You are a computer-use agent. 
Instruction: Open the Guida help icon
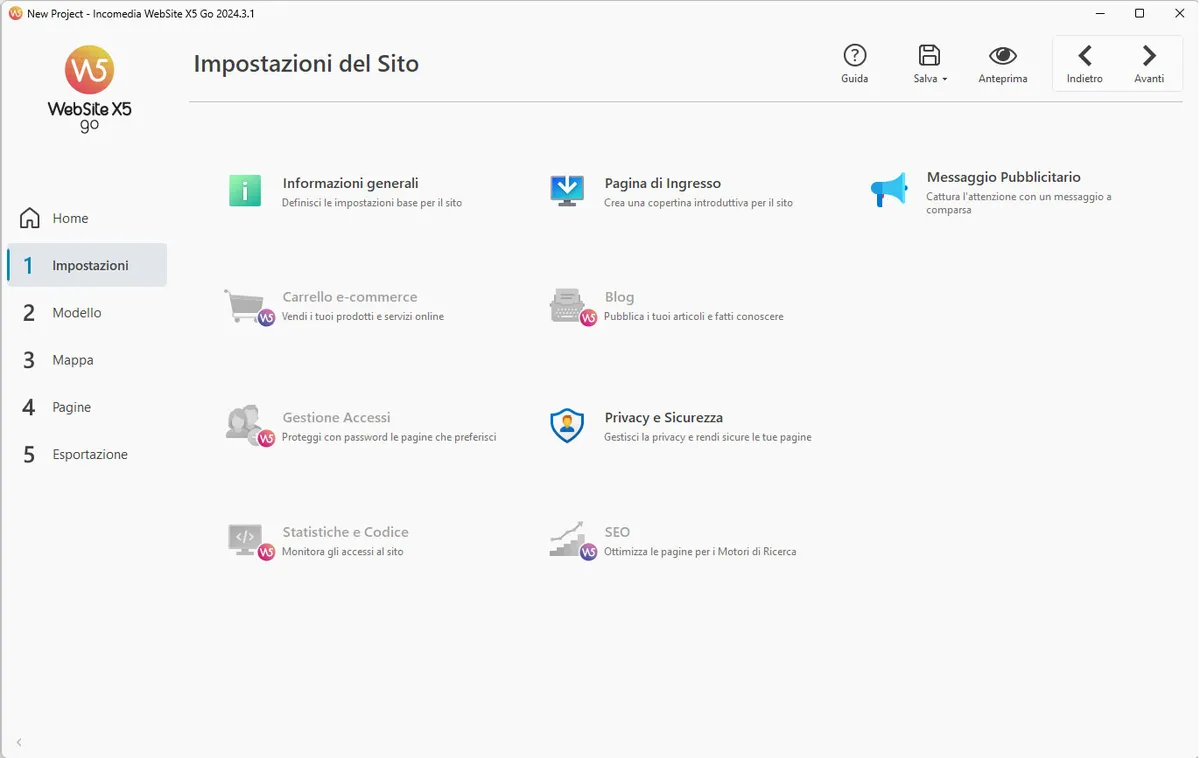[855, 55]
